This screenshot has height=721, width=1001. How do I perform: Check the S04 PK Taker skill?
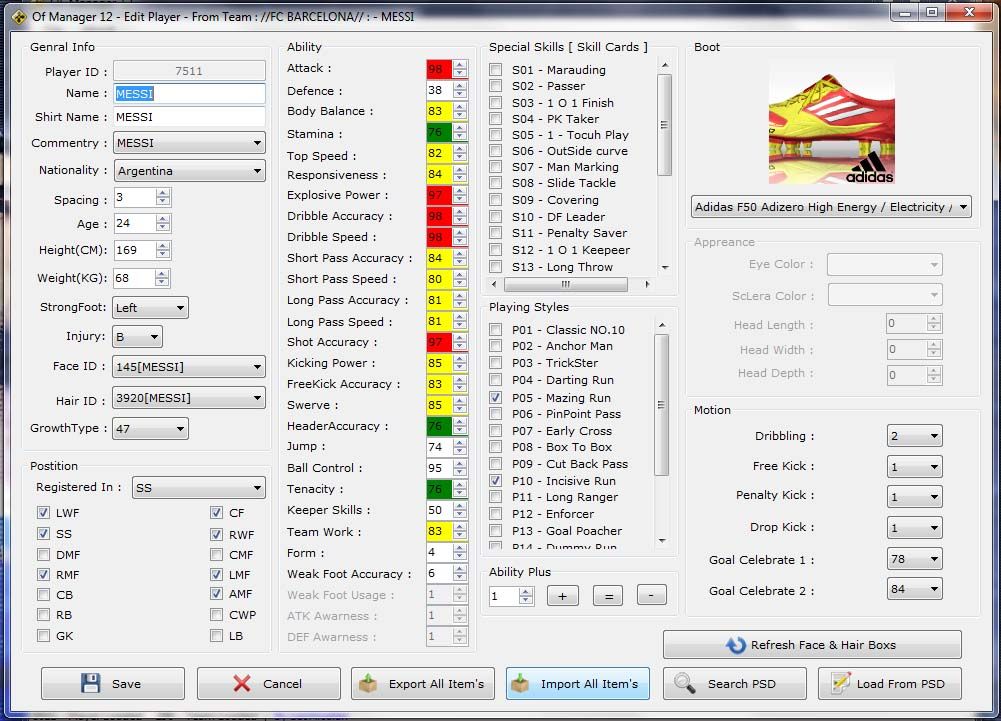click(x=496, y=119)
